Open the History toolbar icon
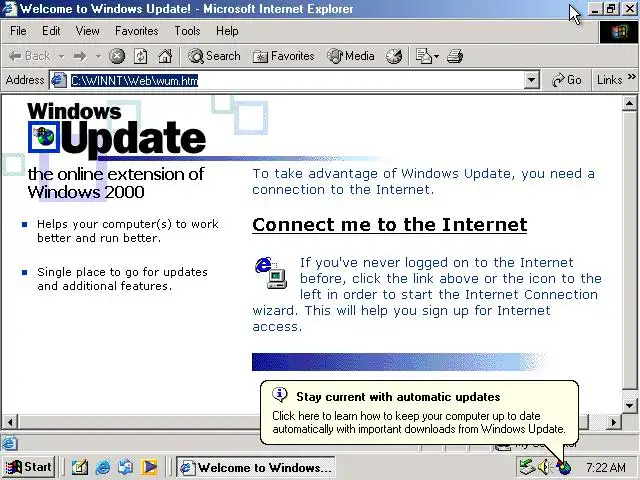Screen dimensions: 640x480 (394, 56)
